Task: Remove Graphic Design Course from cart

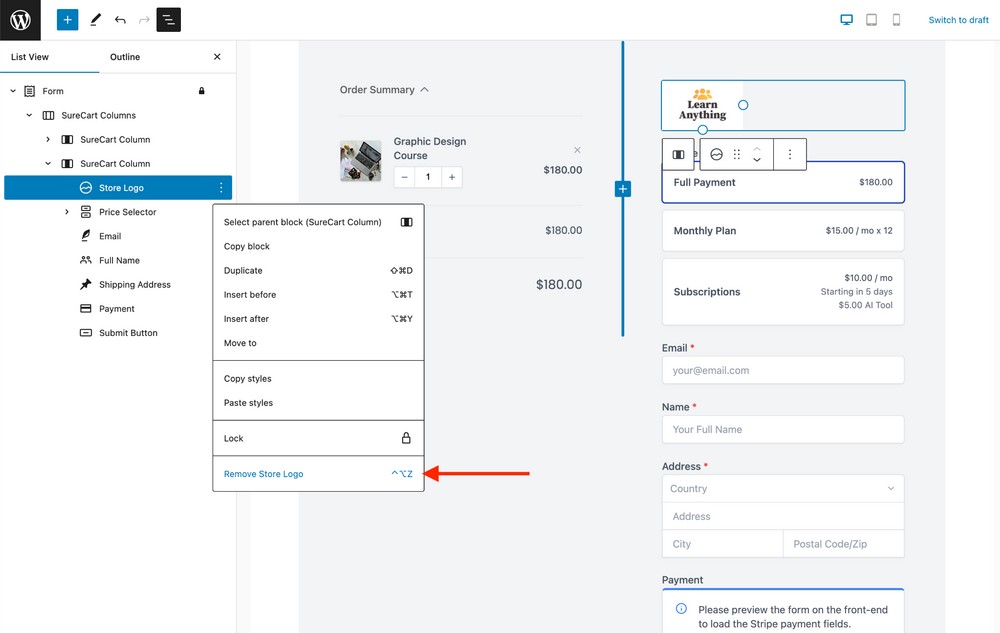Action: tap(577, 150)
